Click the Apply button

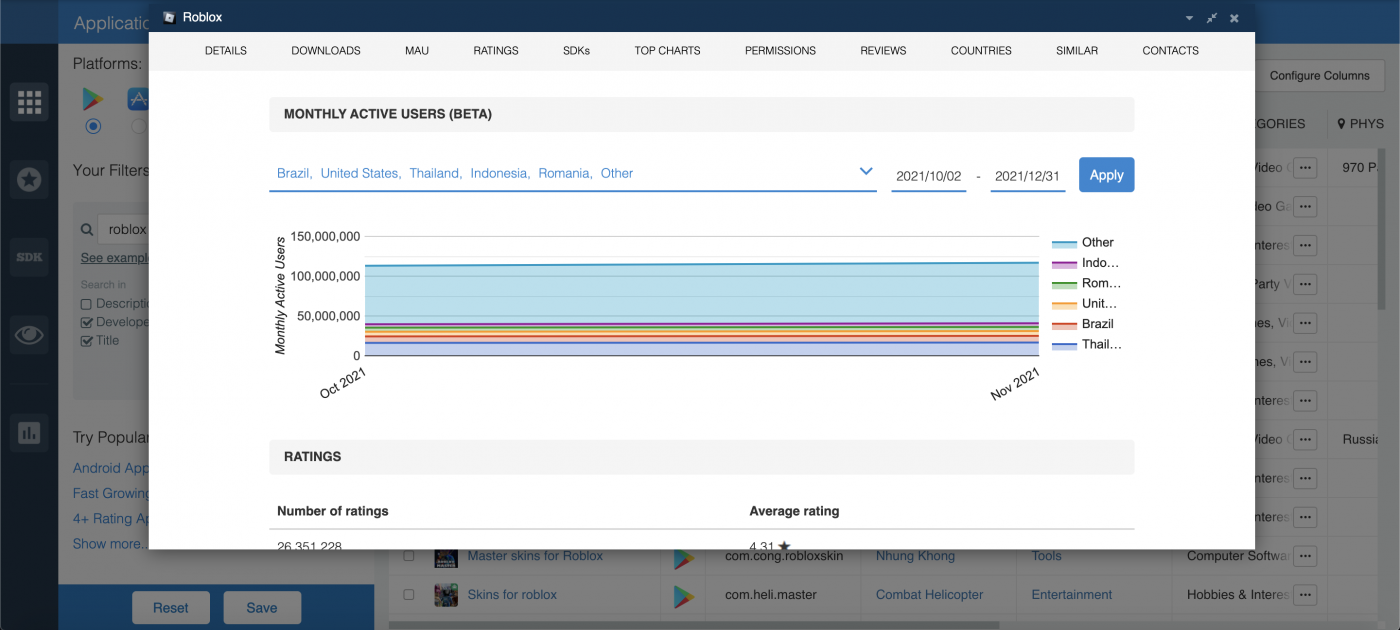pos(1106,175)
